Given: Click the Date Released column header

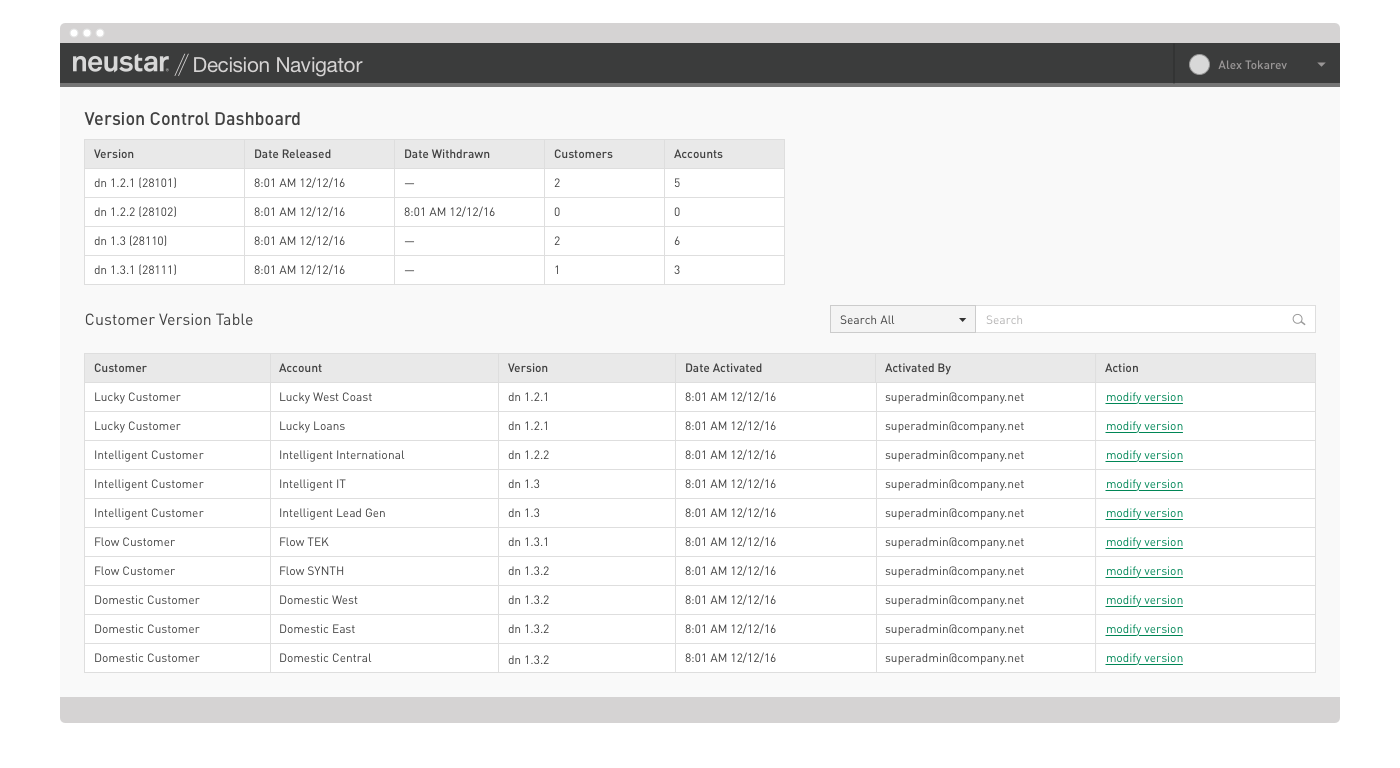Looking at the screenshot, I should 319,154.
